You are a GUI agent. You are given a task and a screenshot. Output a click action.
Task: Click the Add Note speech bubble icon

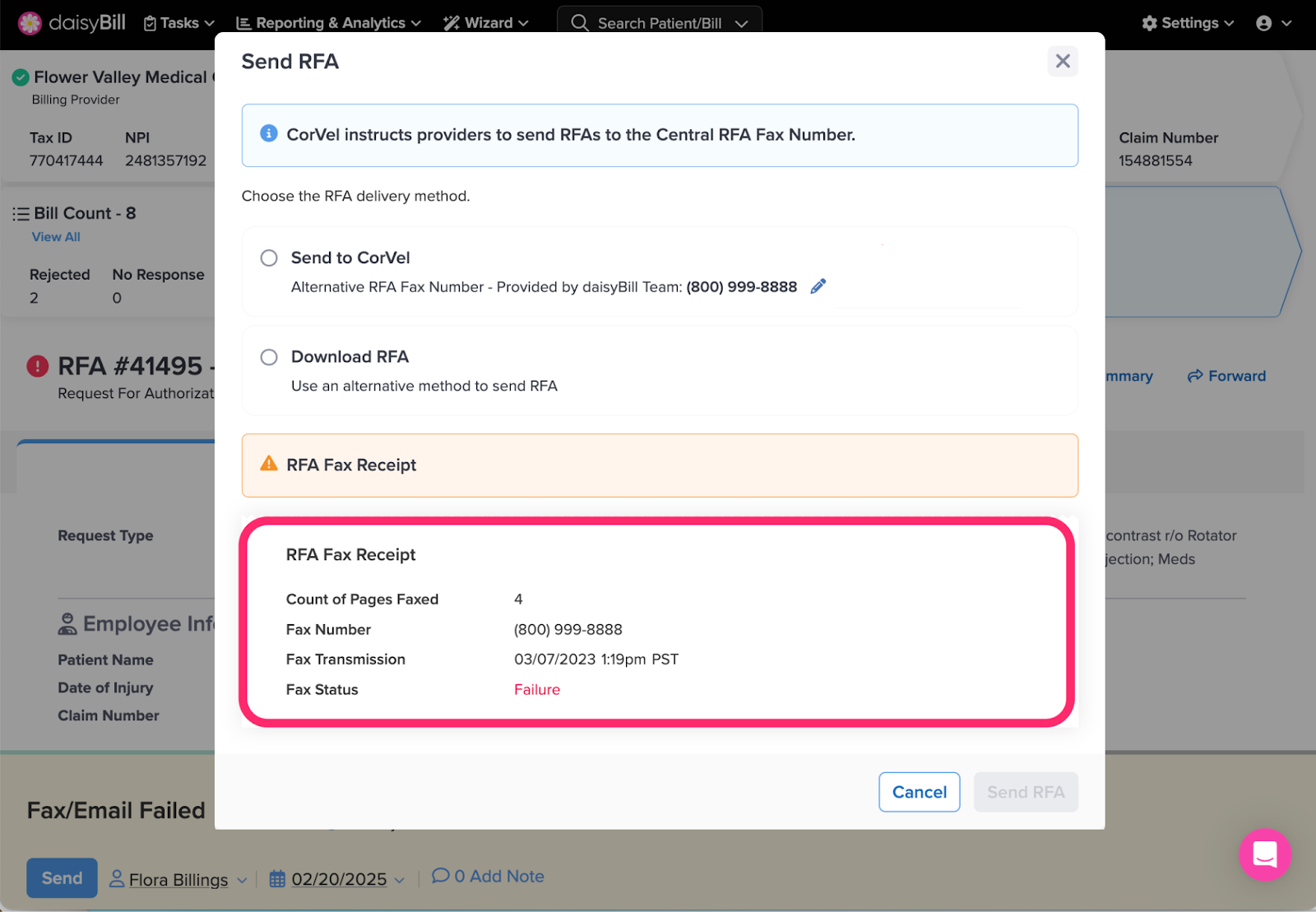[x=441, y=876]
